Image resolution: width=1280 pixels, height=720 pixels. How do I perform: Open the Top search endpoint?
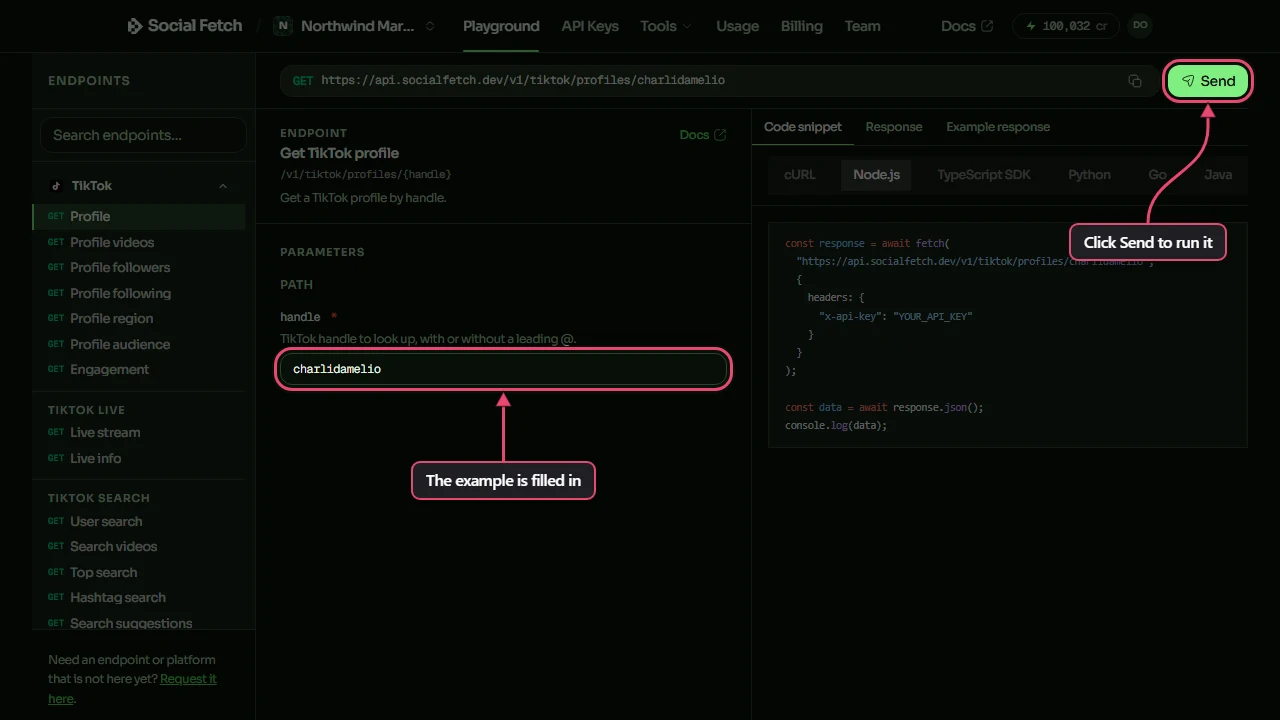coord(139,572)
